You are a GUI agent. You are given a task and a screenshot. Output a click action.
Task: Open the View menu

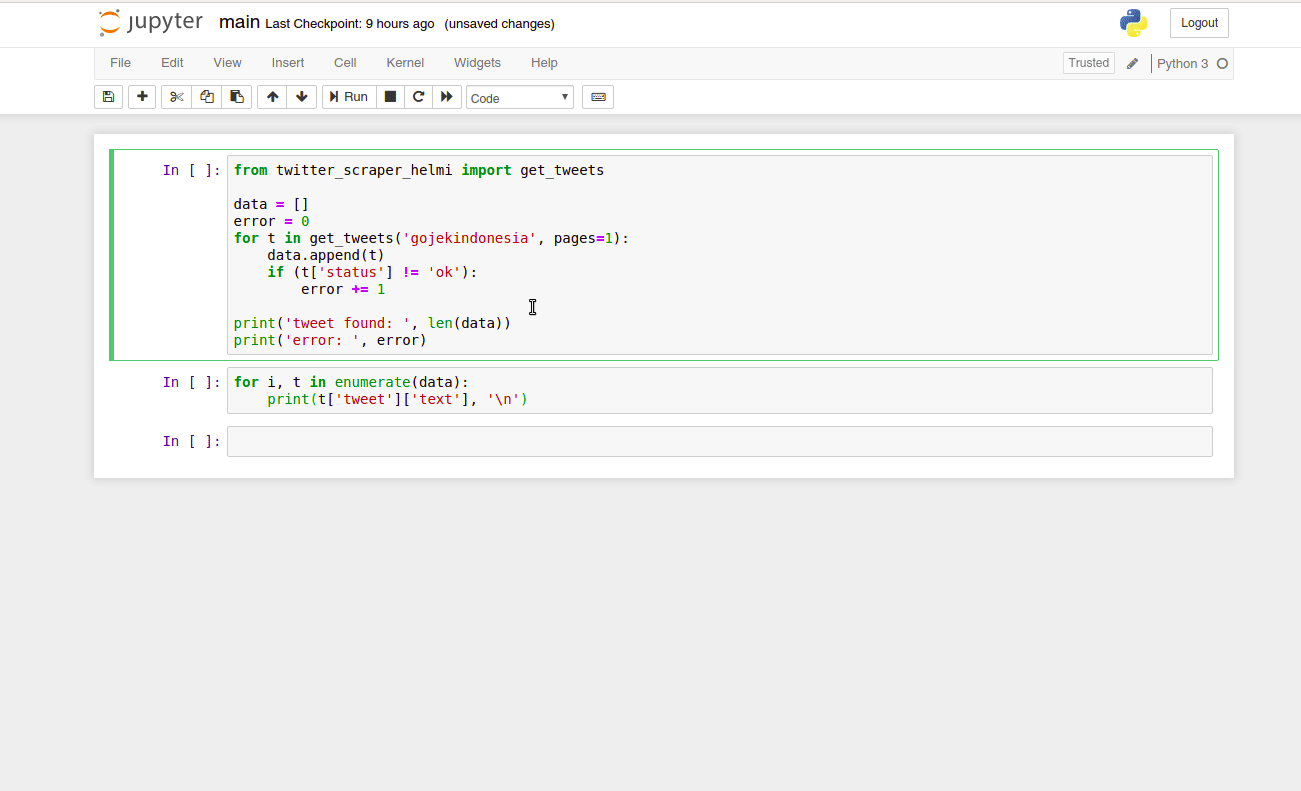(x=227, y=62)
